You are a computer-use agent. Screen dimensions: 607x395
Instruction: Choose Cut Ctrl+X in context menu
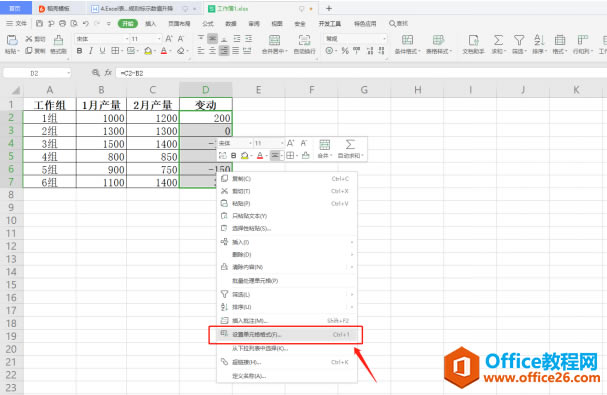[286, 191]
